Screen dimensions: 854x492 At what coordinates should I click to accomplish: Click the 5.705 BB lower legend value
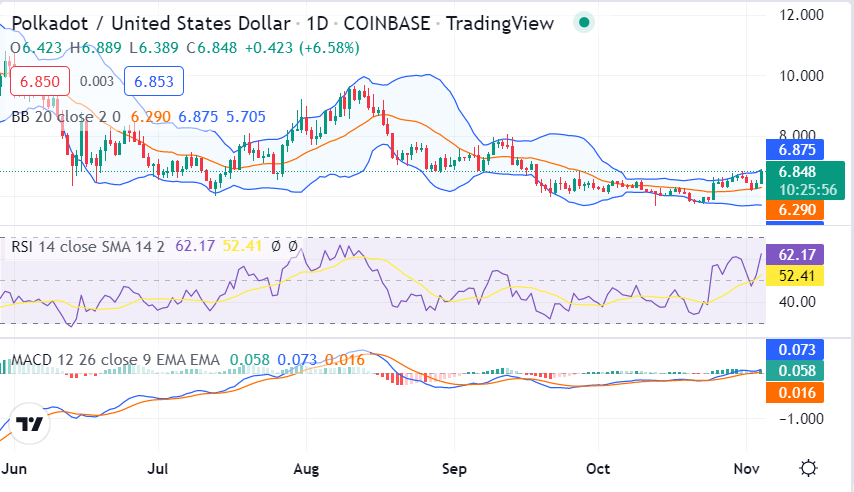click(x=246, y=117)
